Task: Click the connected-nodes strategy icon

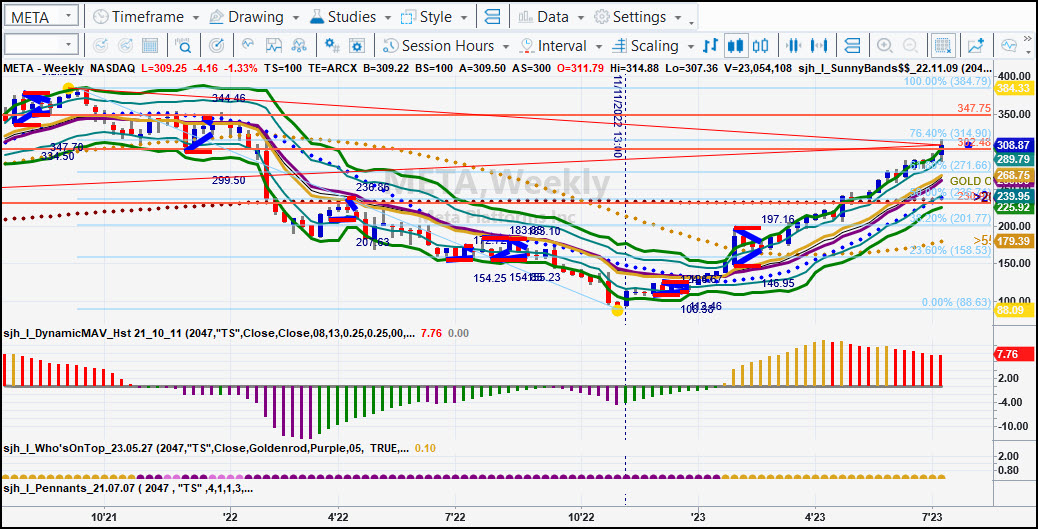Action: click(299, 46)
